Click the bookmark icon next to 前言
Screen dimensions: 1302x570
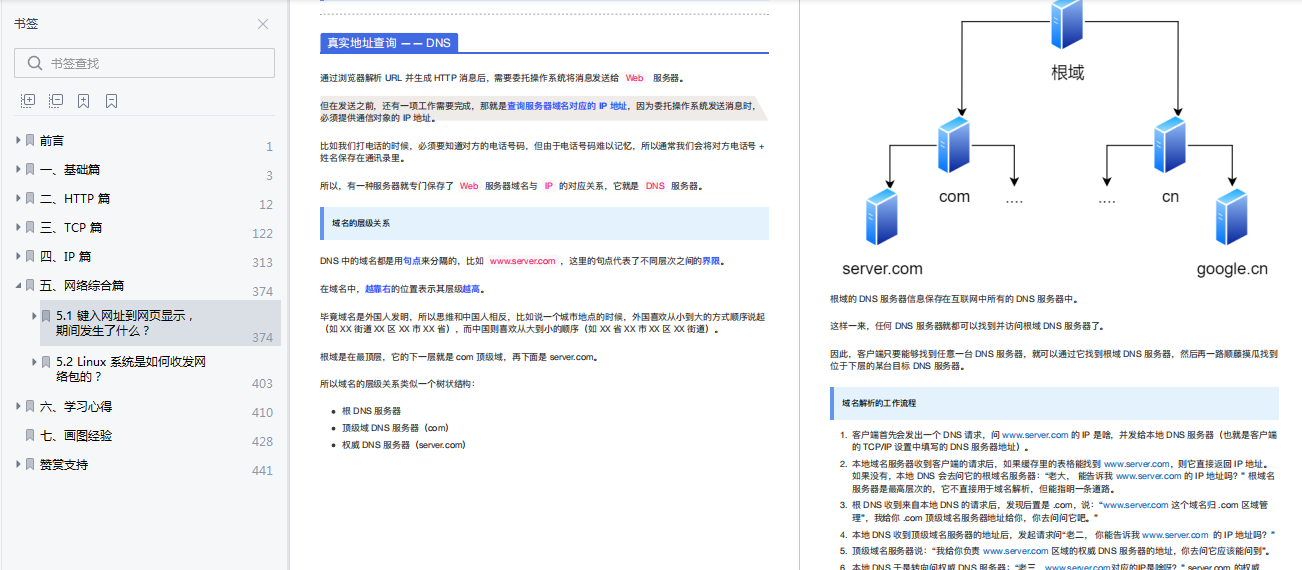31,141
